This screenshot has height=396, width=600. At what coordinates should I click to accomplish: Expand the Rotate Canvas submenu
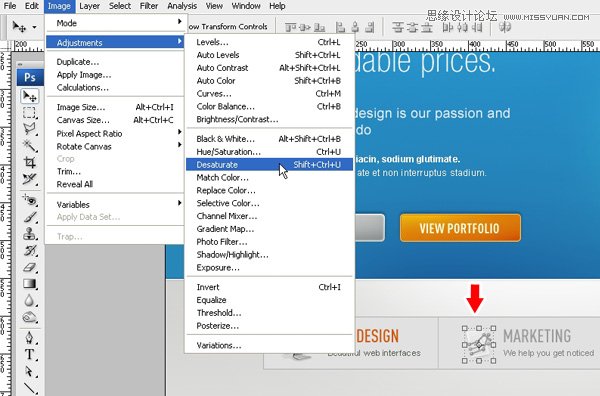114,147
